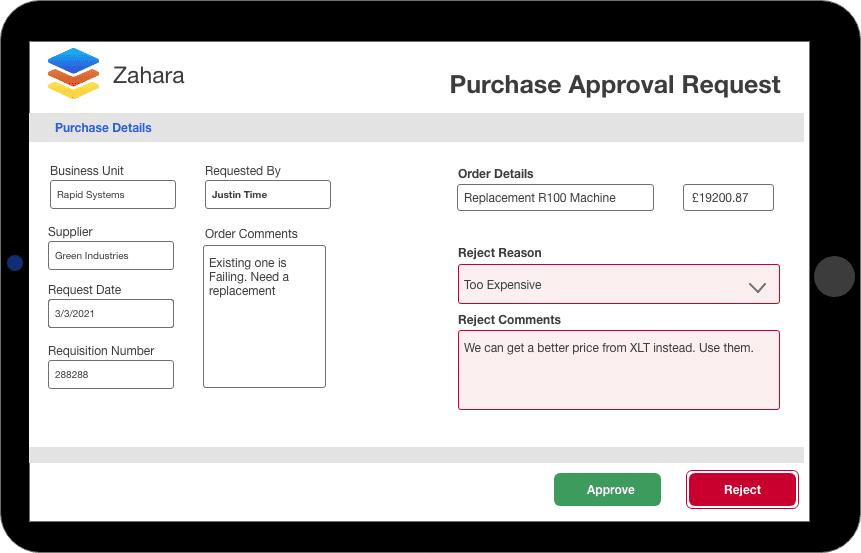The height and width of the screenshot is (553, 861).
Task: Focus the Supplier field Green Industries
Action: 111,255
